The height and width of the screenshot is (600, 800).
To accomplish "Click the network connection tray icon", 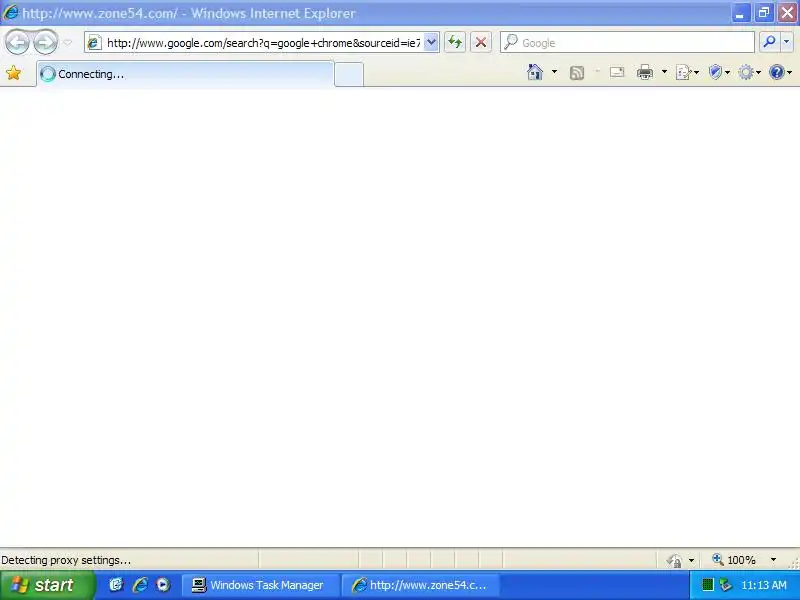I will (726, 585).
